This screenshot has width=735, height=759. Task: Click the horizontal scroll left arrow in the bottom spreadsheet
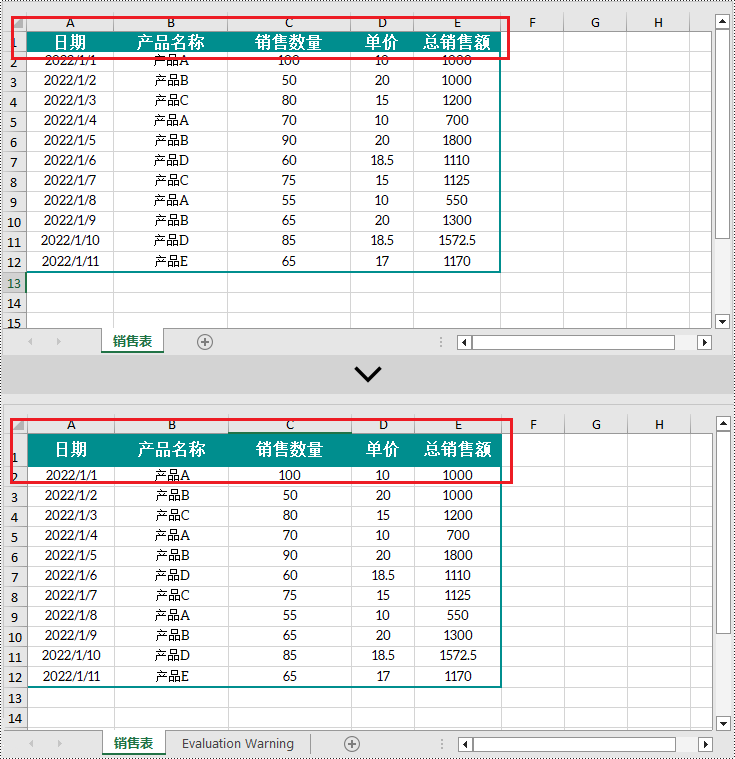click(465, 744)
